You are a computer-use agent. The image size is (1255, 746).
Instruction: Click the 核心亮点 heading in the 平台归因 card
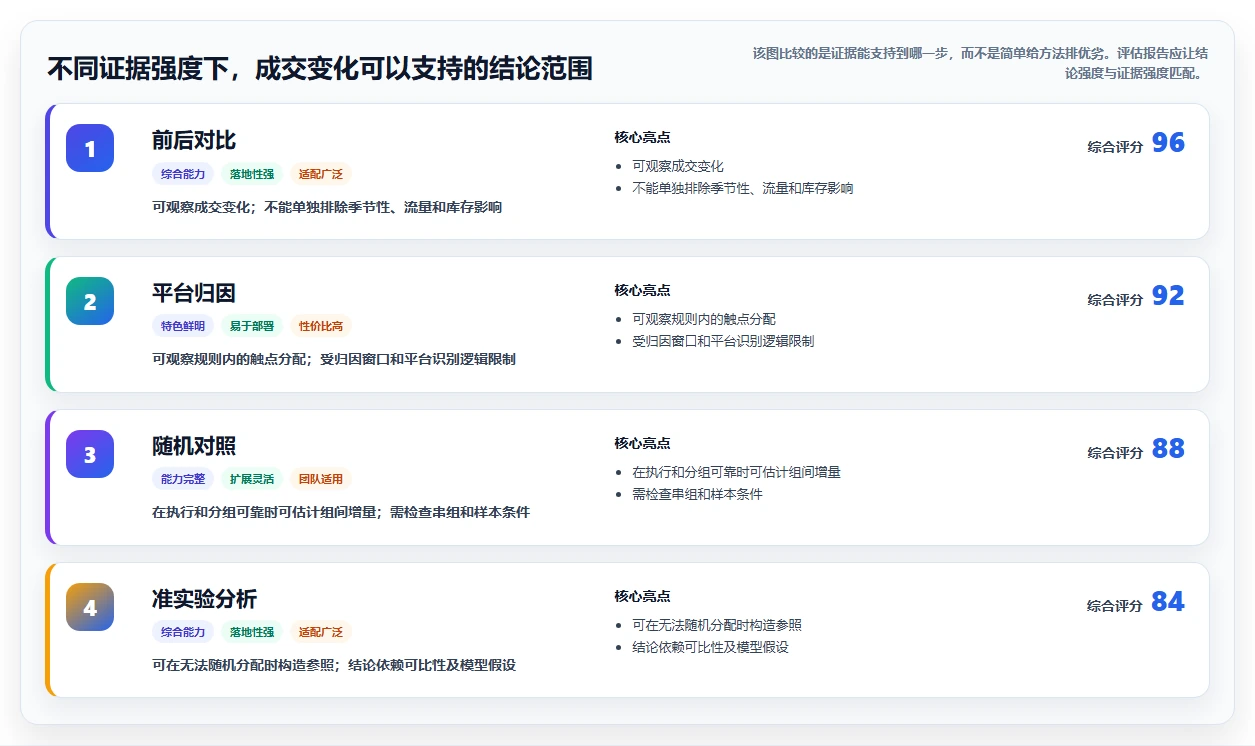tap(642, 291)
